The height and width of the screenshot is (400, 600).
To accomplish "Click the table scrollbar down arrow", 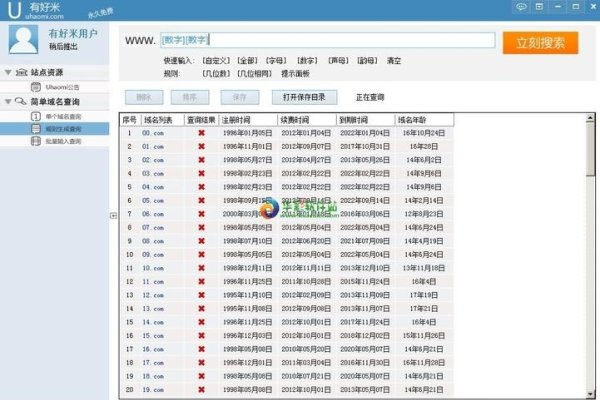I will (x=590, y=394).
